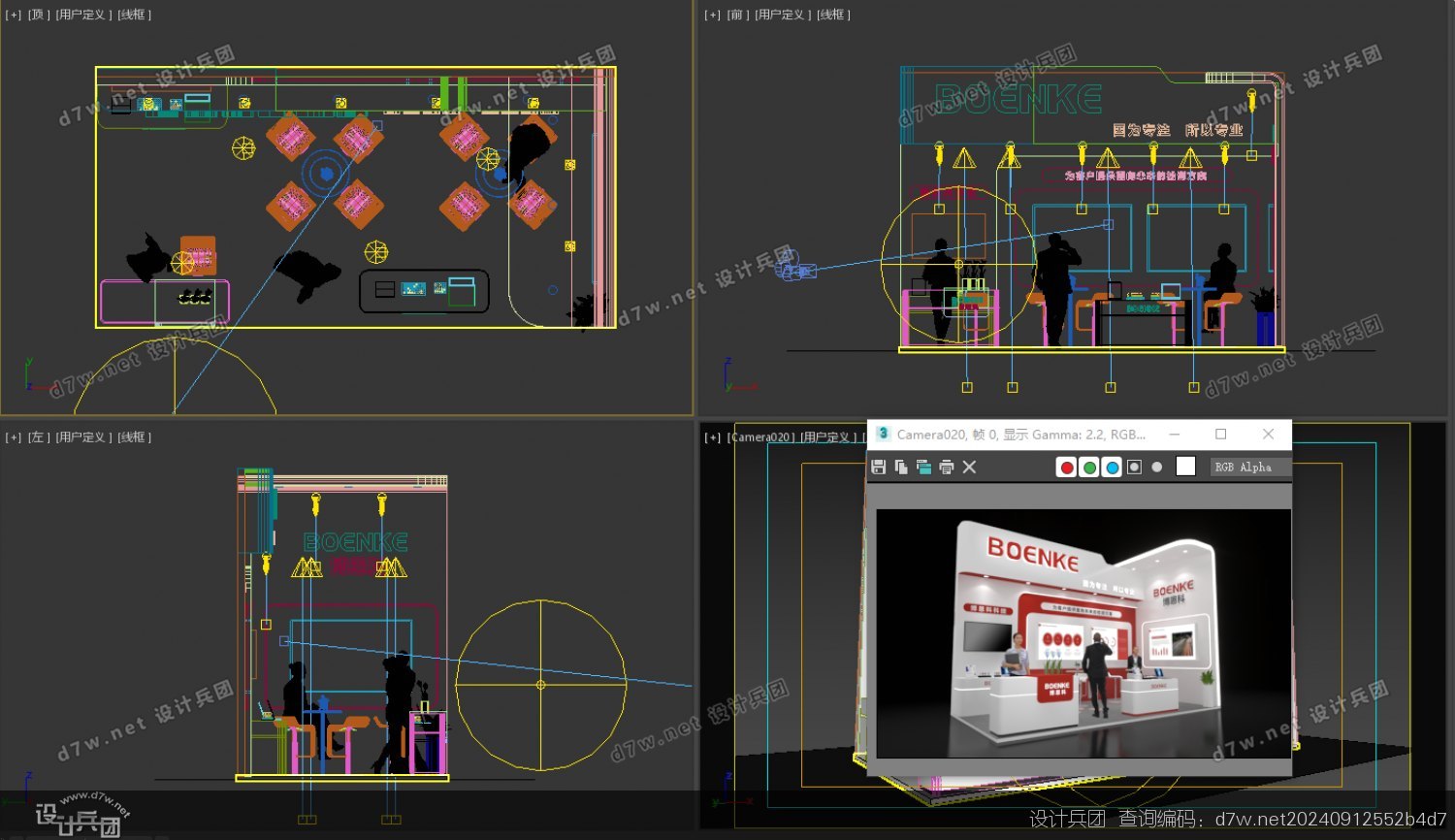Clear the rendered frame with the X icon
The width and height of the screenshot is (1455, 840).
click(969, 467)
